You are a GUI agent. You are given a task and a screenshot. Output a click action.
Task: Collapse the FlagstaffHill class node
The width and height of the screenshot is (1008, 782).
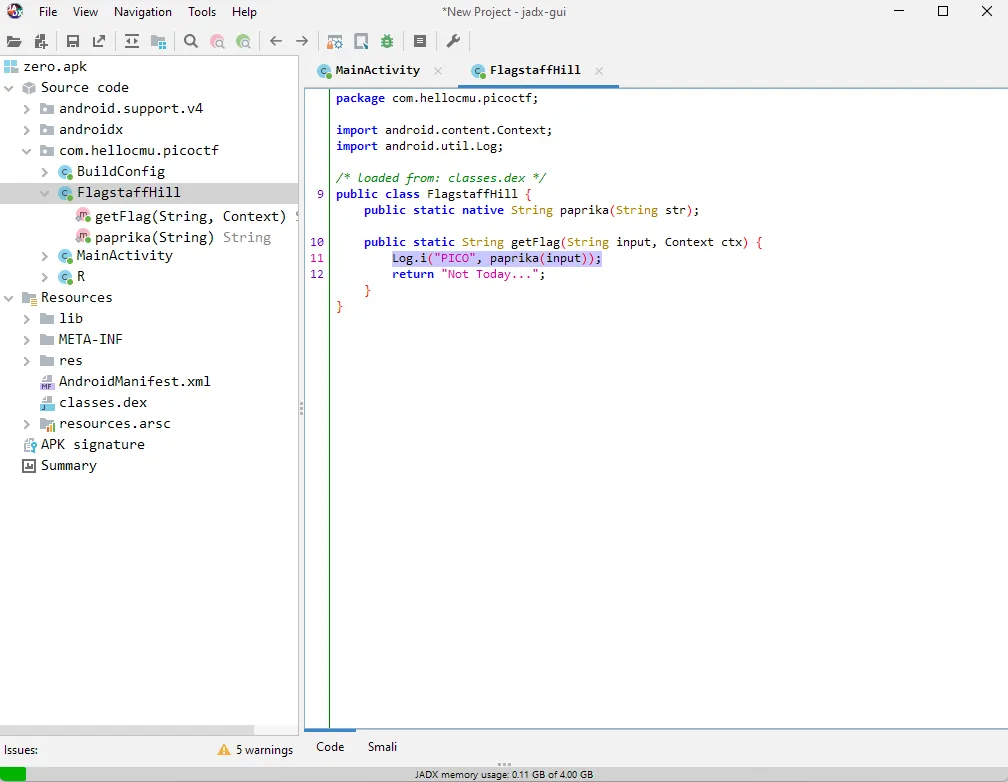(44, 193)
